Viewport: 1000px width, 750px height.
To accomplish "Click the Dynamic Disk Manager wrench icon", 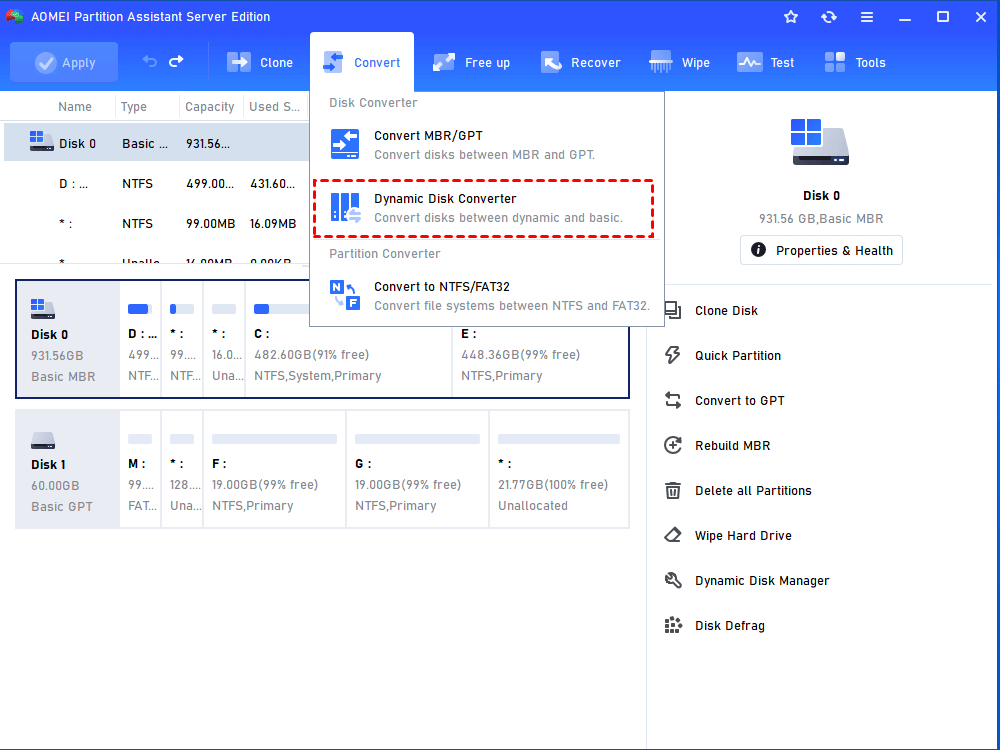I will tap(672, 580).
